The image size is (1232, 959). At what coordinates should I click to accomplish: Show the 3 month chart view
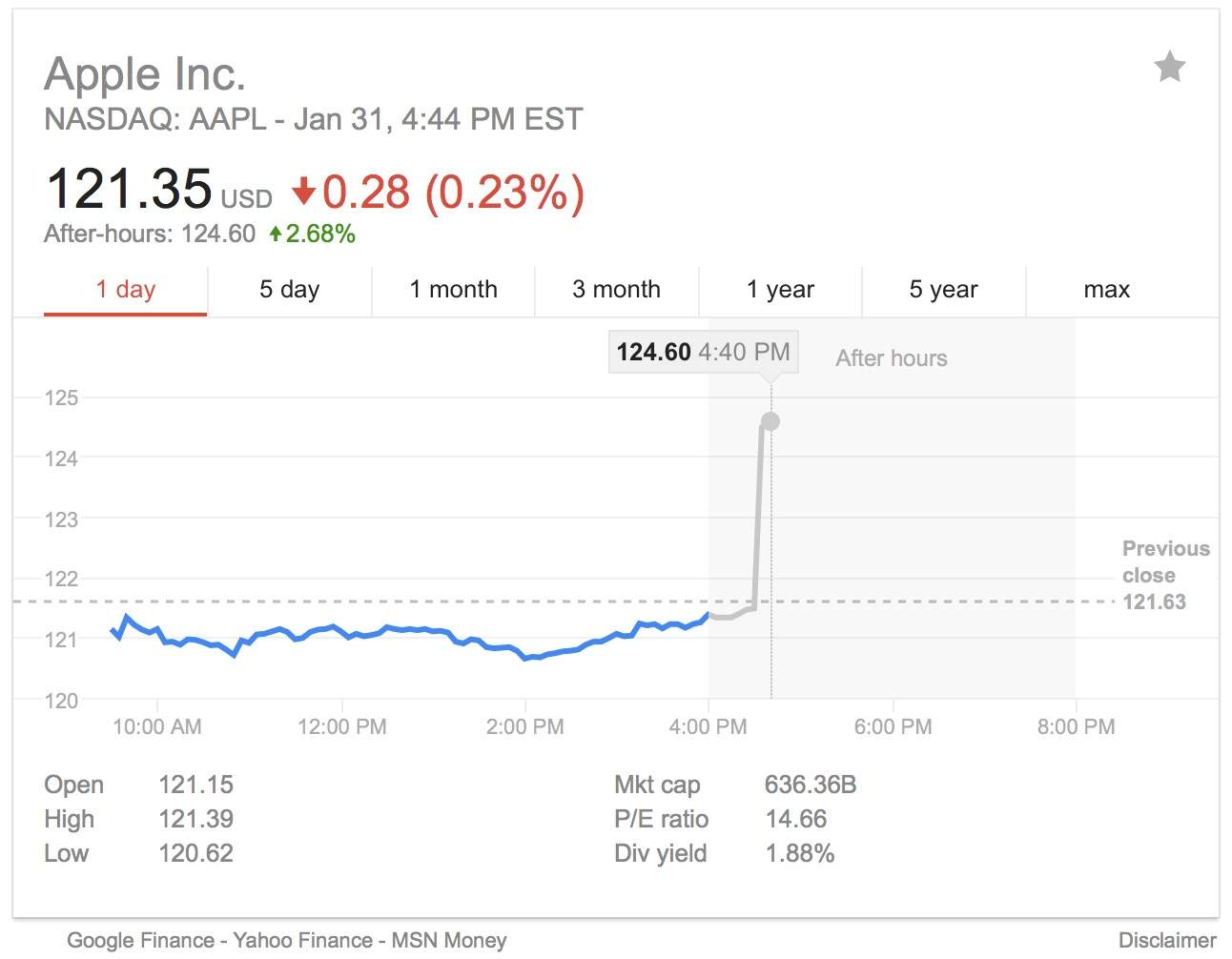click(x=616, y=290)
